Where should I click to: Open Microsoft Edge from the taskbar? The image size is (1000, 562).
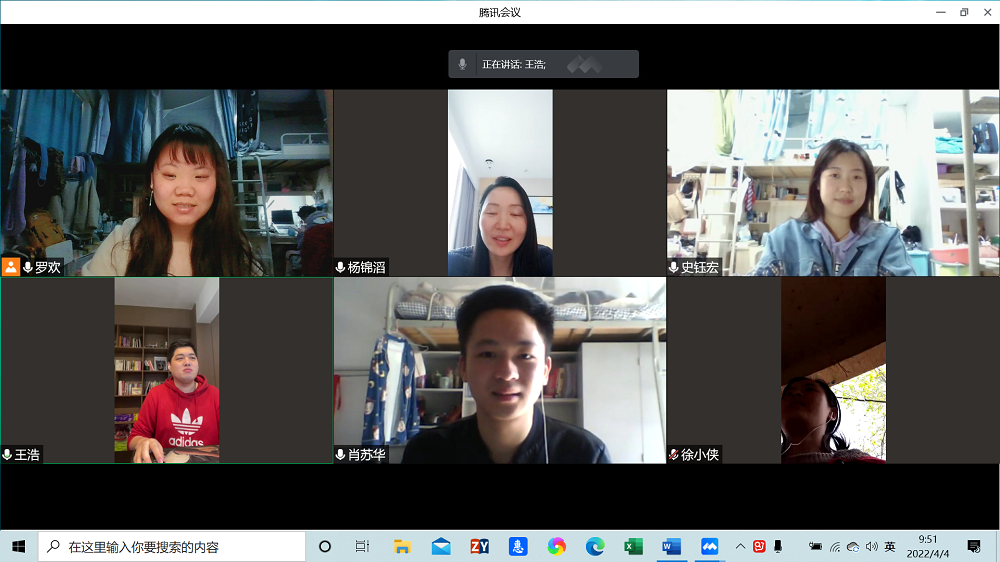595,546
